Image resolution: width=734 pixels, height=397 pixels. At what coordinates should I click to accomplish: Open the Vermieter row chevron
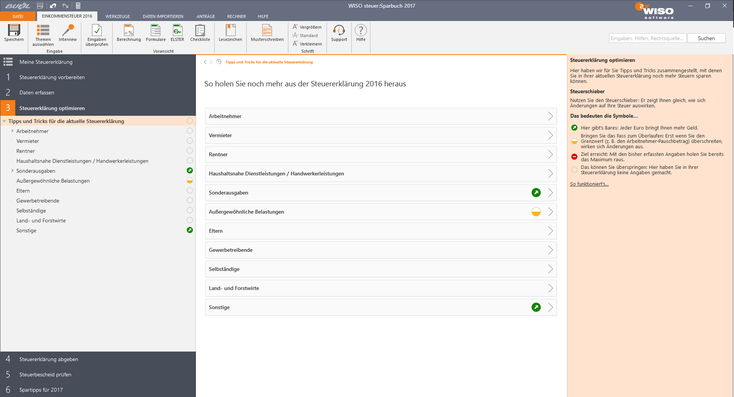pos(550,135)
